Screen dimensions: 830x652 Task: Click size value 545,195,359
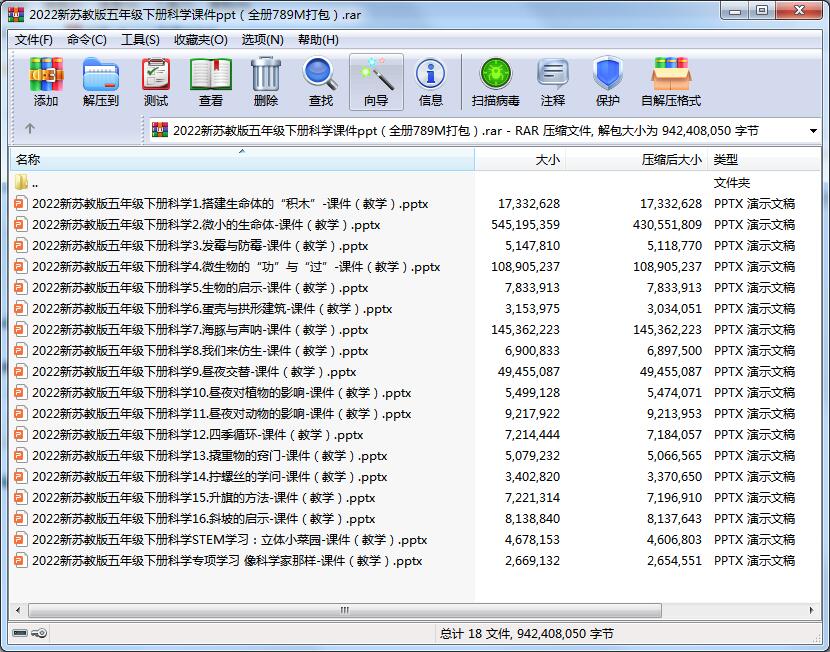[x=525, y=224]
